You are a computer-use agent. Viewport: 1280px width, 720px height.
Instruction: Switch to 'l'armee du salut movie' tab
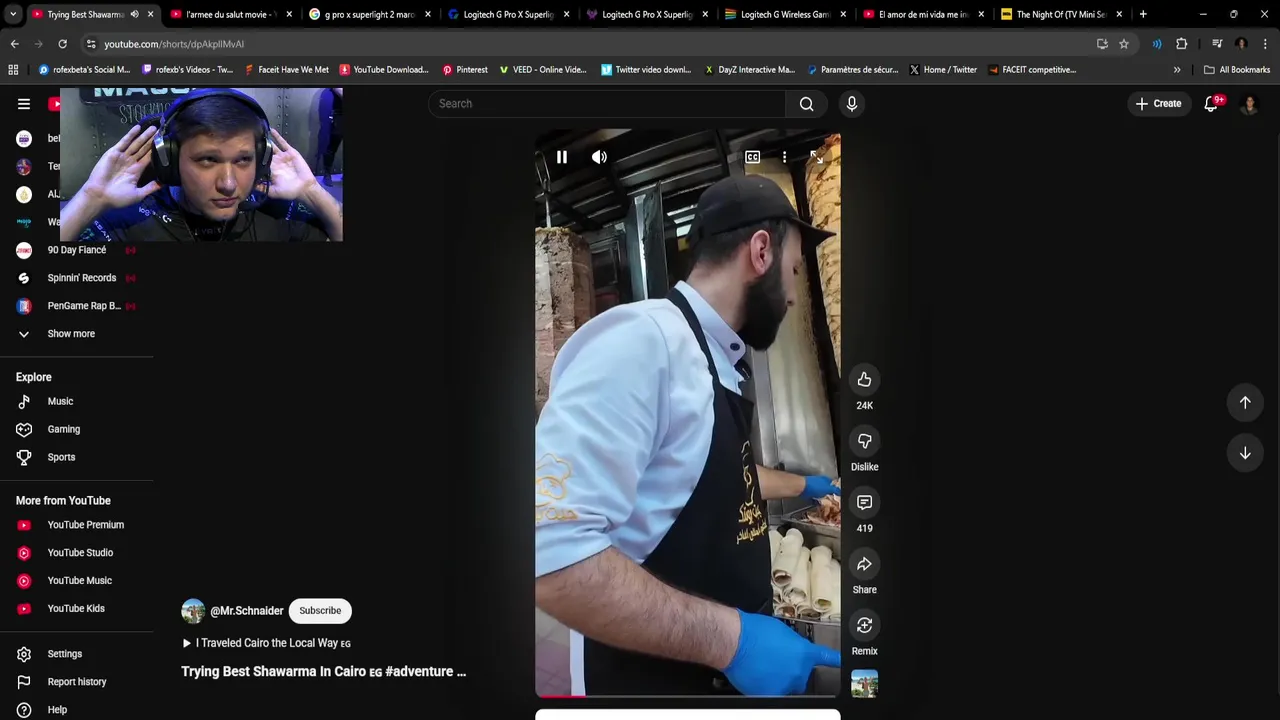pyautogui.click(x=231, y=14)
